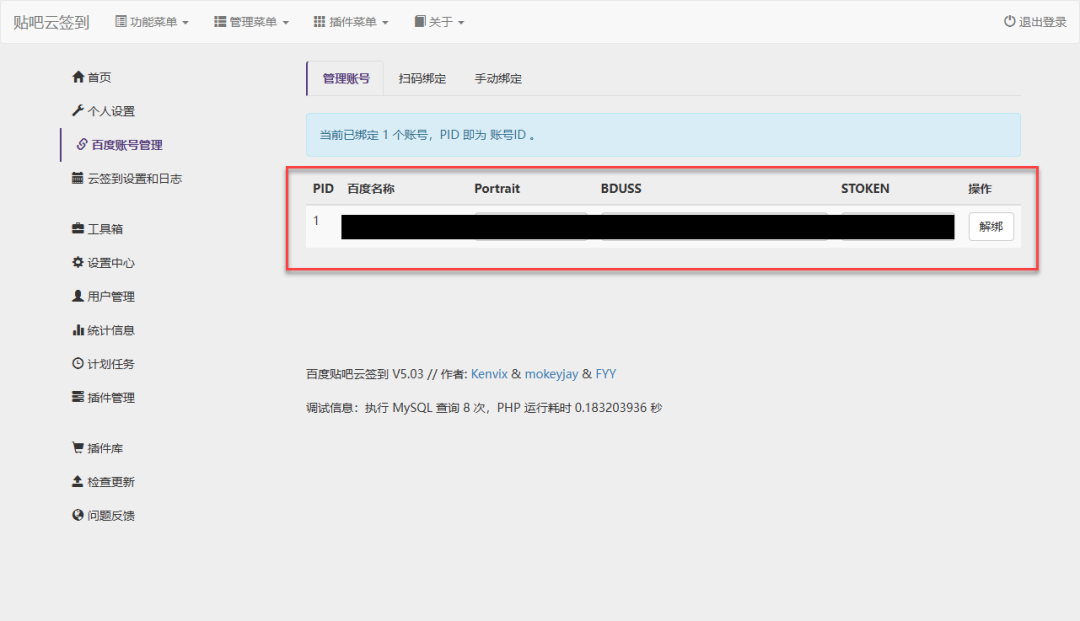1080x621 pixels.
Task: Click the calendar icon for 云签到设置和日志
Action: click(78, 179)
